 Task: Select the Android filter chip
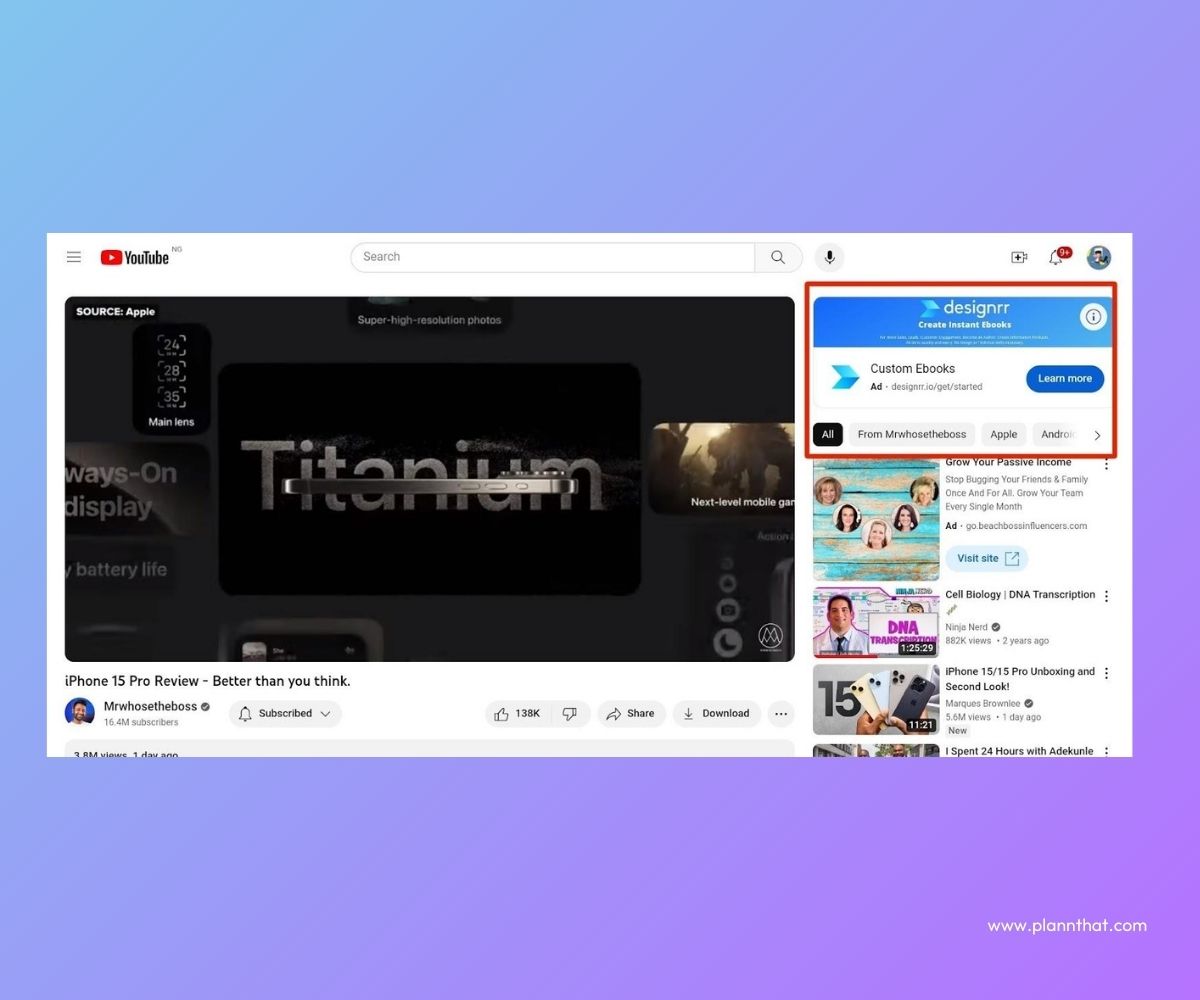tap(1056, 434)
